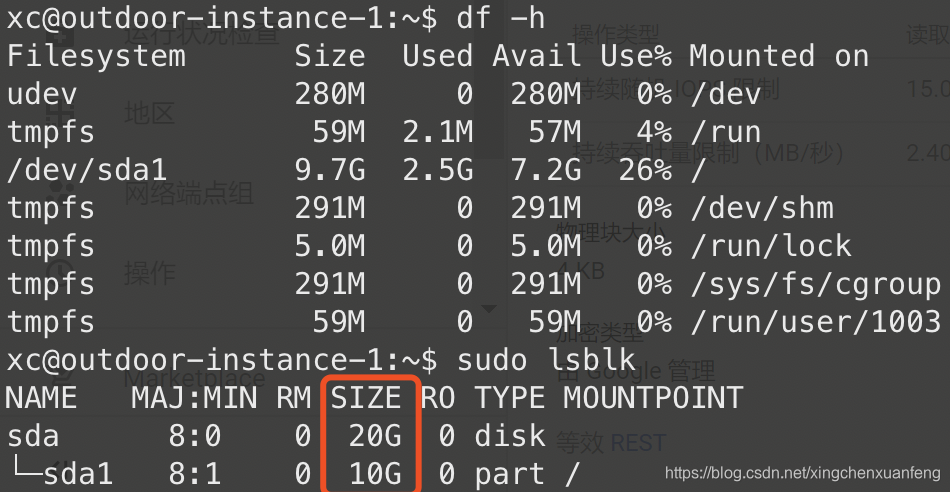
Task: Click the 26% usage value
Action: (645, 170)
